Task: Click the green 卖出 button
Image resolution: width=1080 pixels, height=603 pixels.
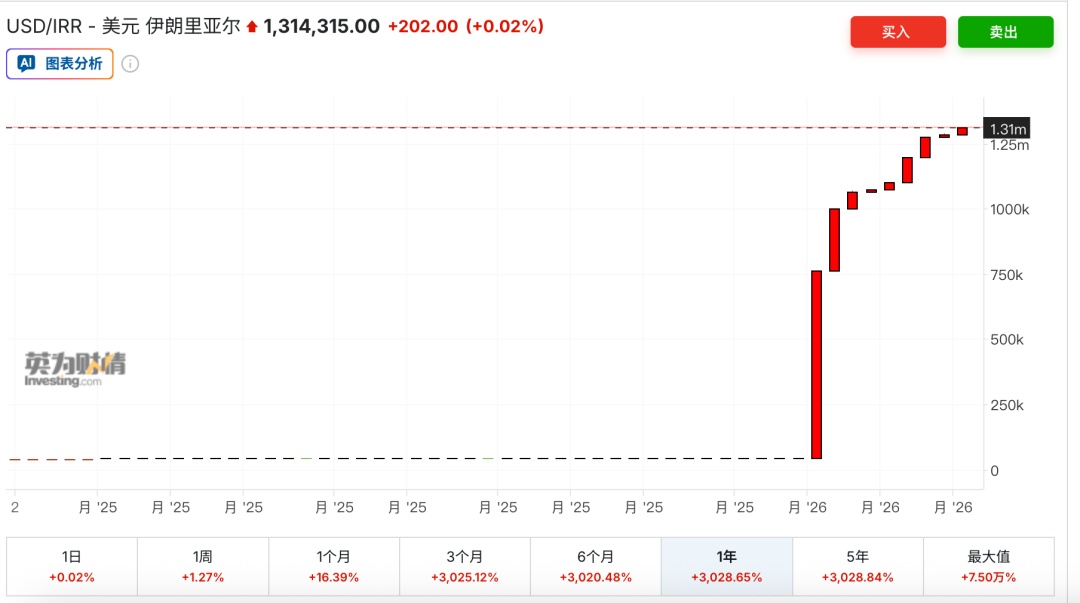Action: coord(1004,32)
